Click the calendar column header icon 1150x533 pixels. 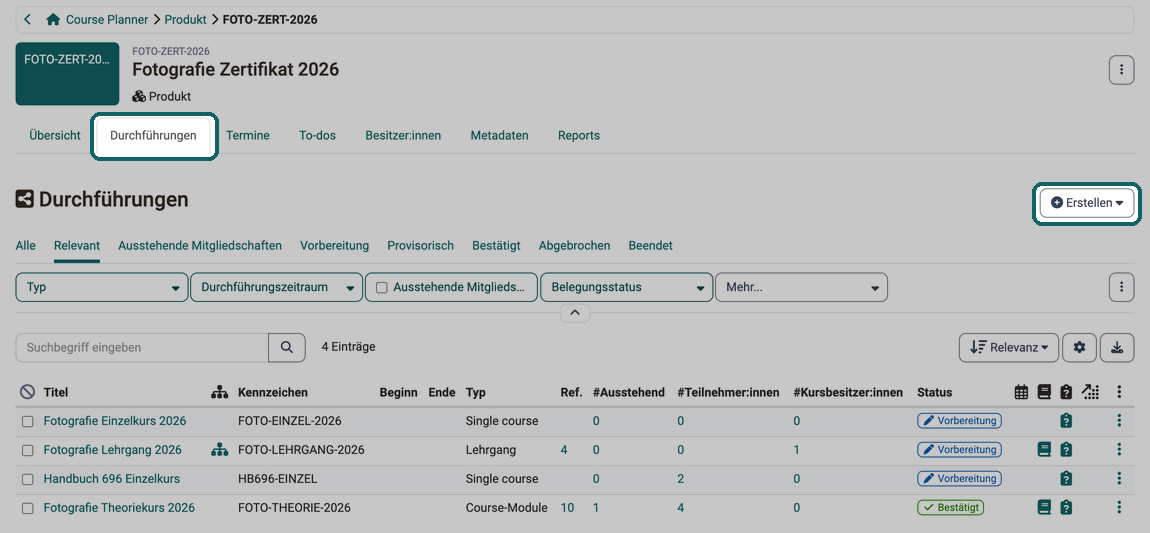tap(1021, 392)
